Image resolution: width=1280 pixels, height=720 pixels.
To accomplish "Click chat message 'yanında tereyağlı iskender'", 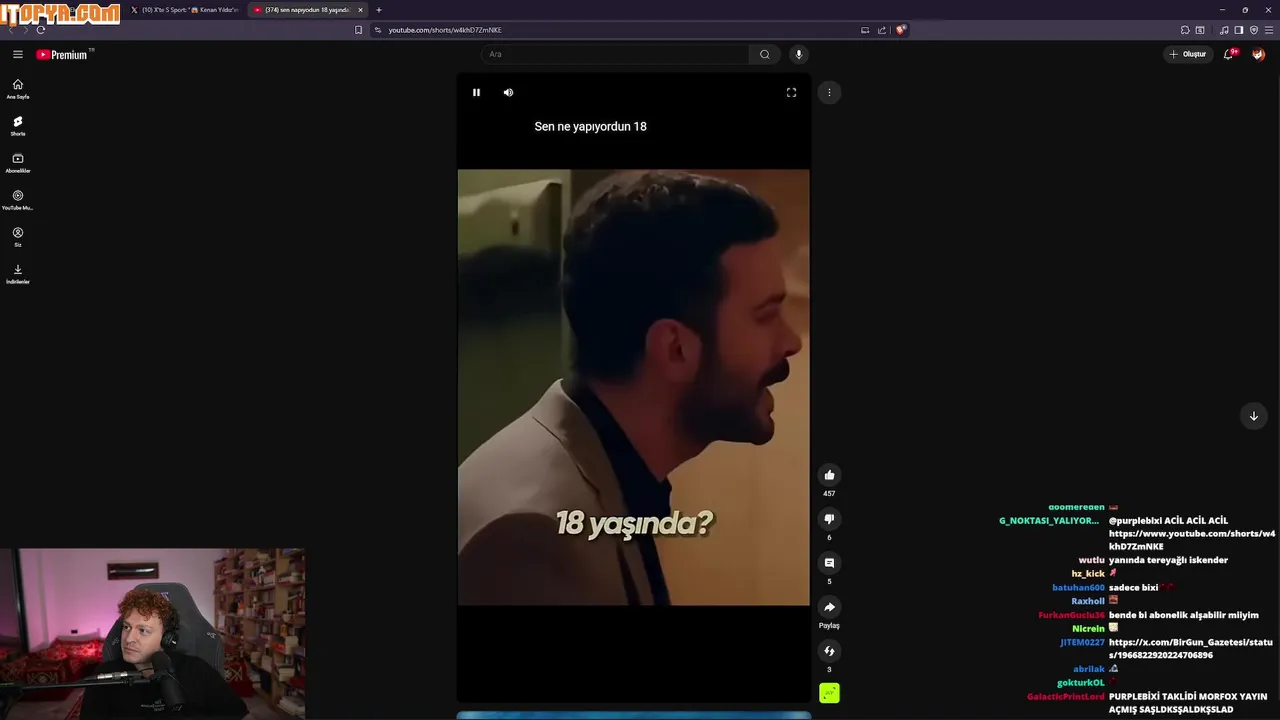I will [1168, 561].
